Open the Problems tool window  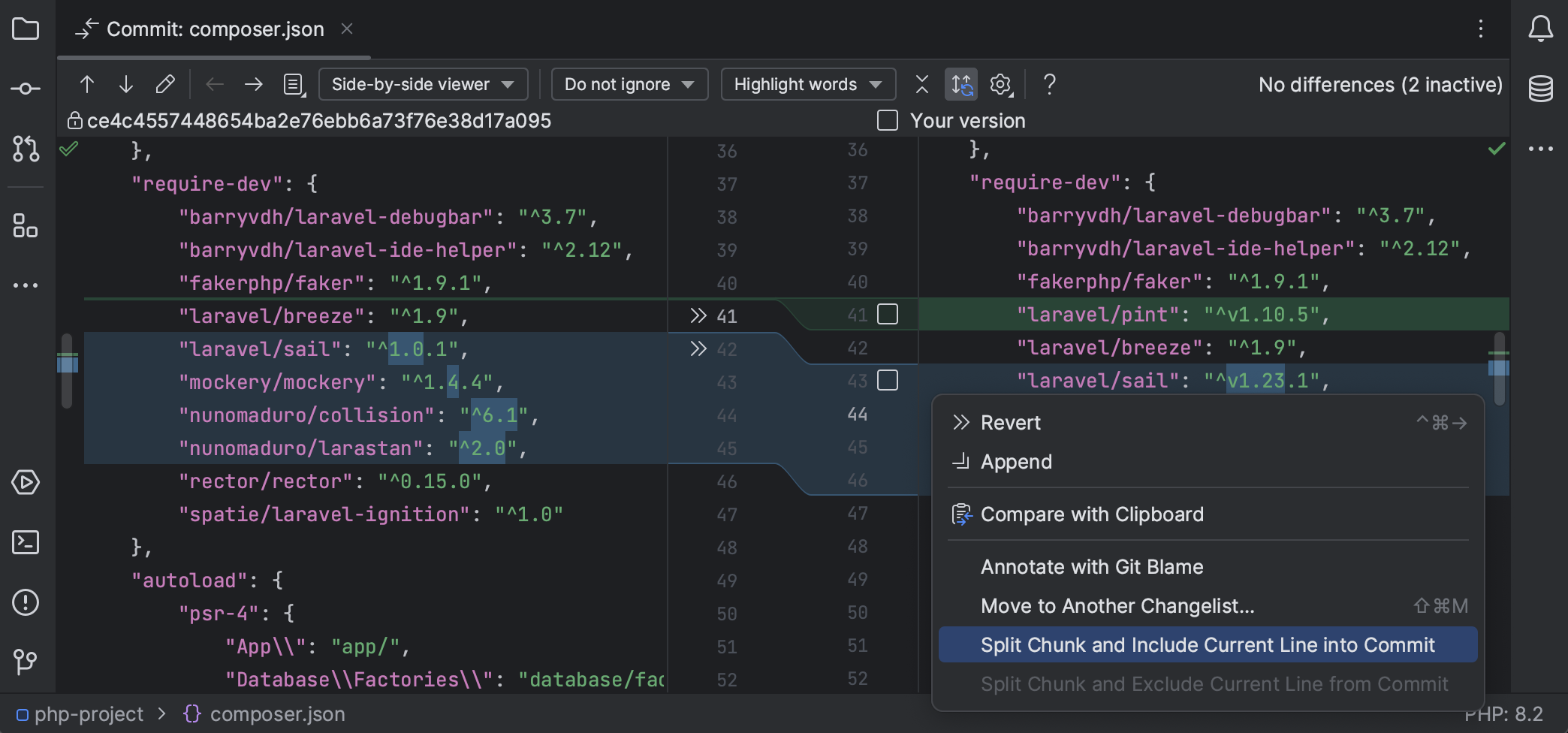pyautogui.click(x=26, y=602)
